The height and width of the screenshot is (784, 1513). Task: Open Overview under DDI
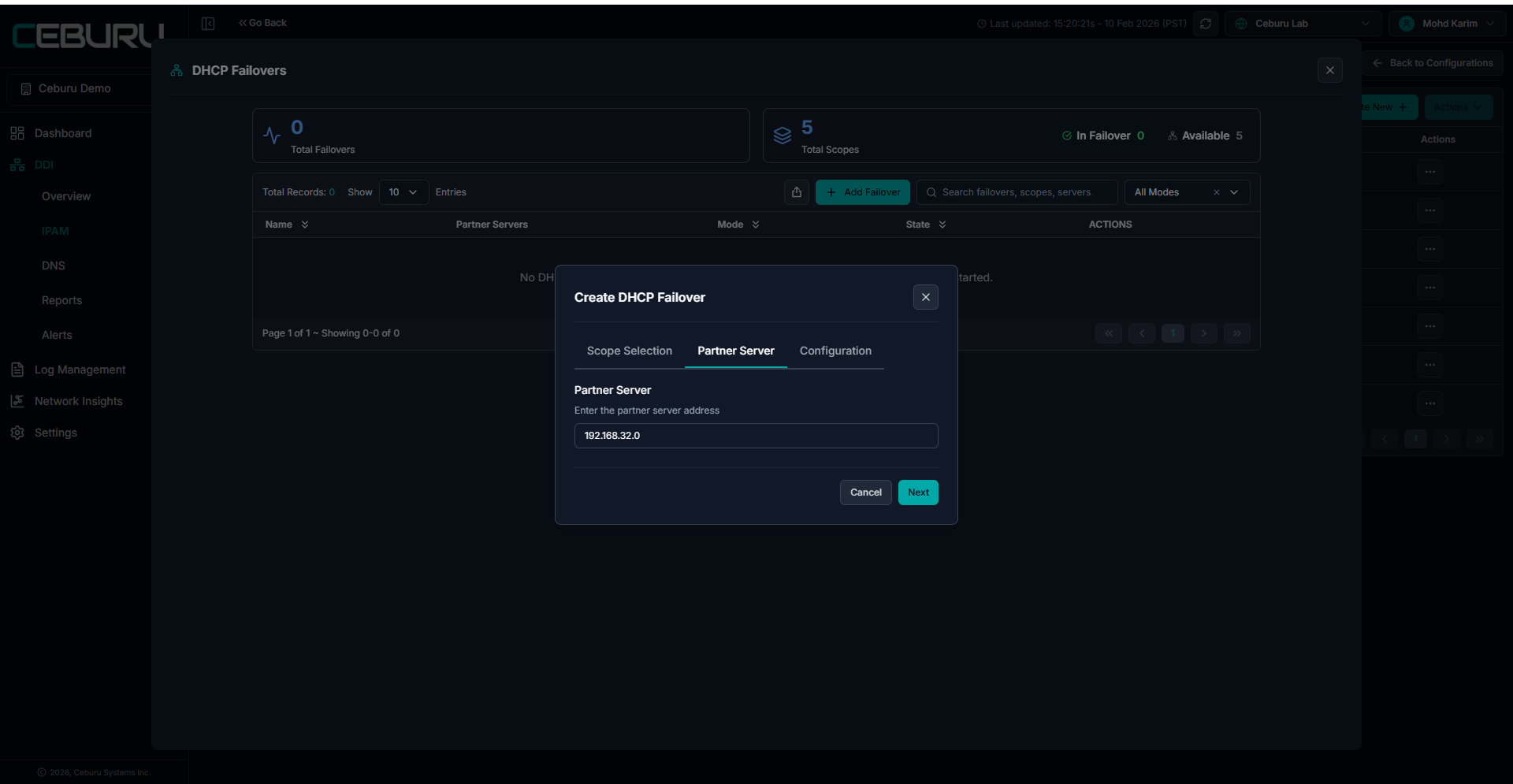click(66, 196)
